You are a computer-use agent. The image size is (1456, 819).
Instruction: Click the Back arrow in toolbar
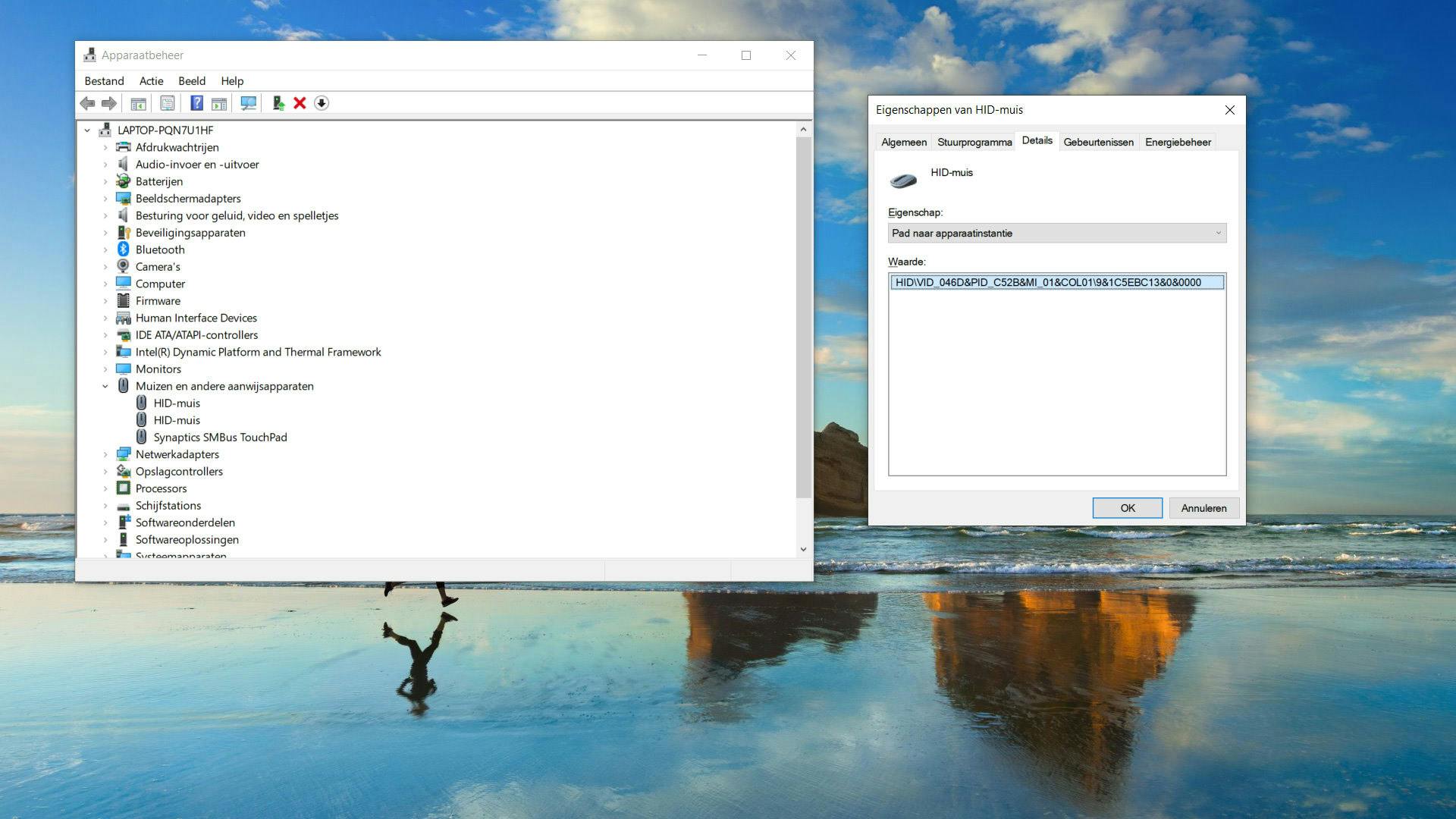(87, 103)
